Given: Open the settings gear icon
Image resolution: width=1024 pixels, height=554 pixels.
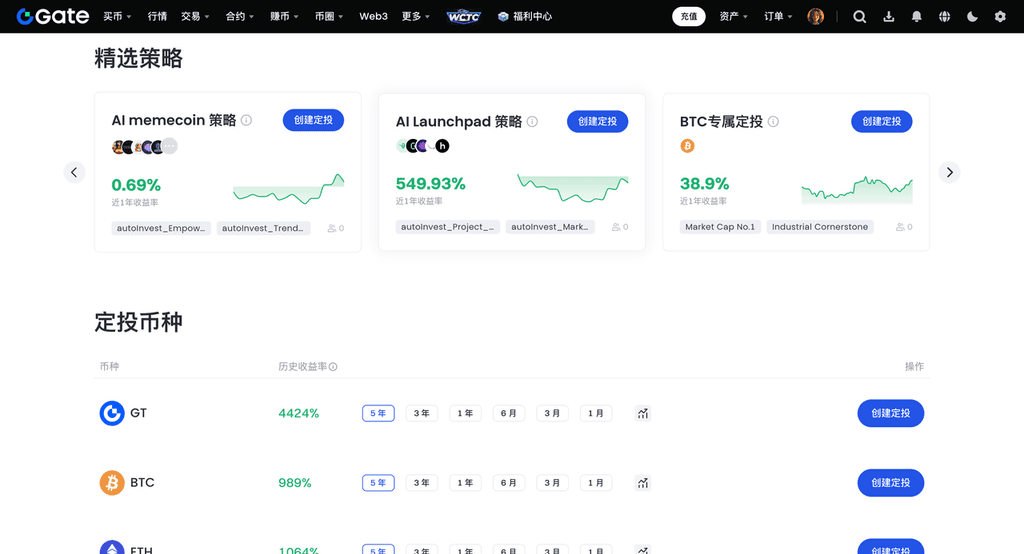Looking at the screenshot, I should pos(1000,17).
